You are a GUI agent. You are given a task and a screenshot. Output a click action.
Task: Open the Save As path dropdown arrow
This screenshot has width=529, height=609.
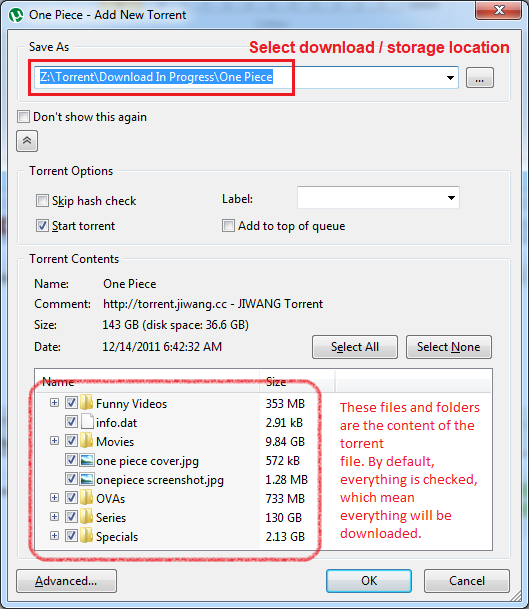[450, 78]
